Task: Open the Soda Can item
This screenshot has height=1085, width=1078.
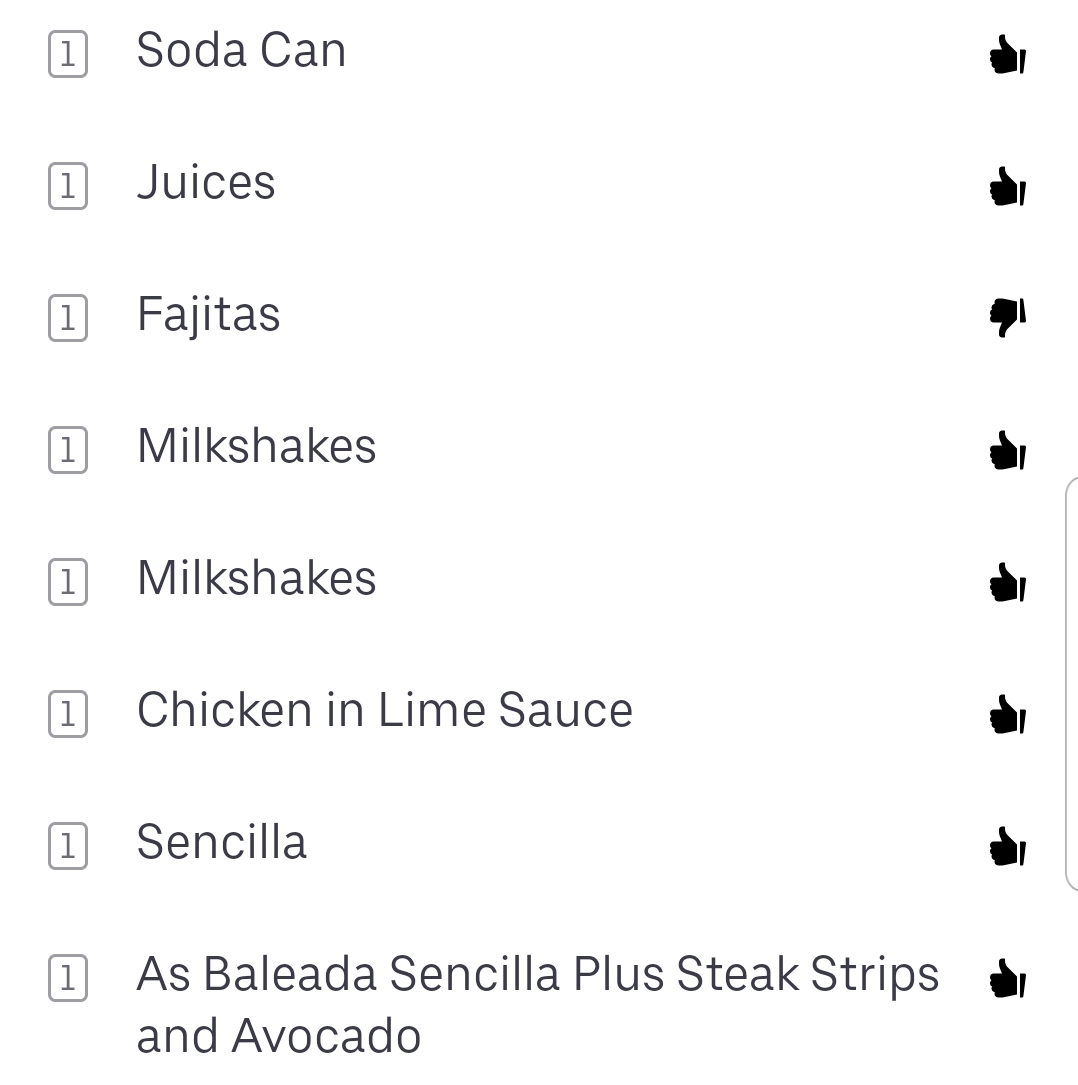Action: (241, 50)
